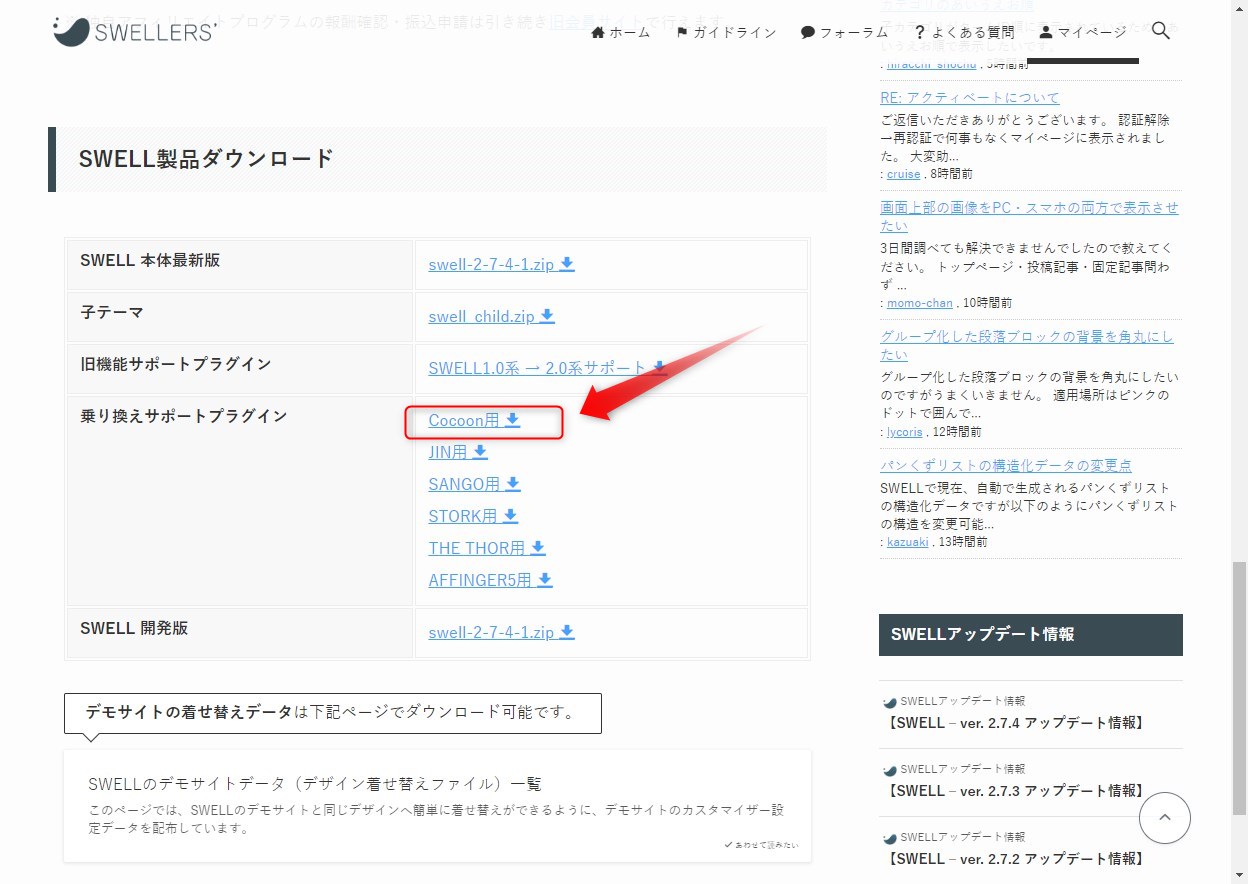Click the scroll-to-top circular button
Image resolution: width=1248 pixels, height=884 pixels.
pyautogui.click(x=1165, y=817)
